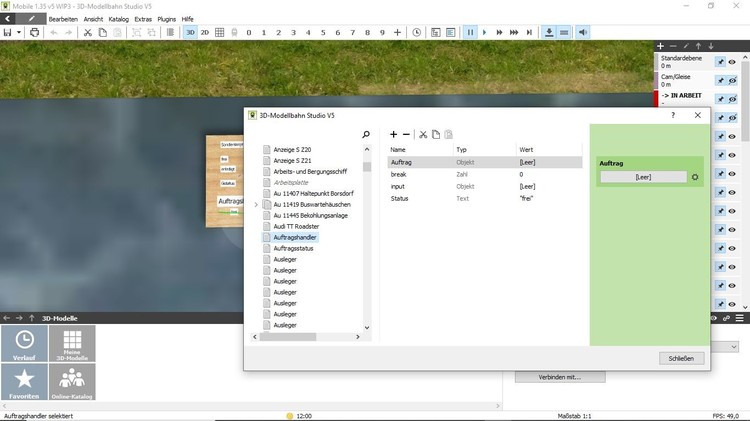The width and height of the screenshot is (750, 421).
Task: Click the [Leer] Auftrag value button
Action: point(642,177)
